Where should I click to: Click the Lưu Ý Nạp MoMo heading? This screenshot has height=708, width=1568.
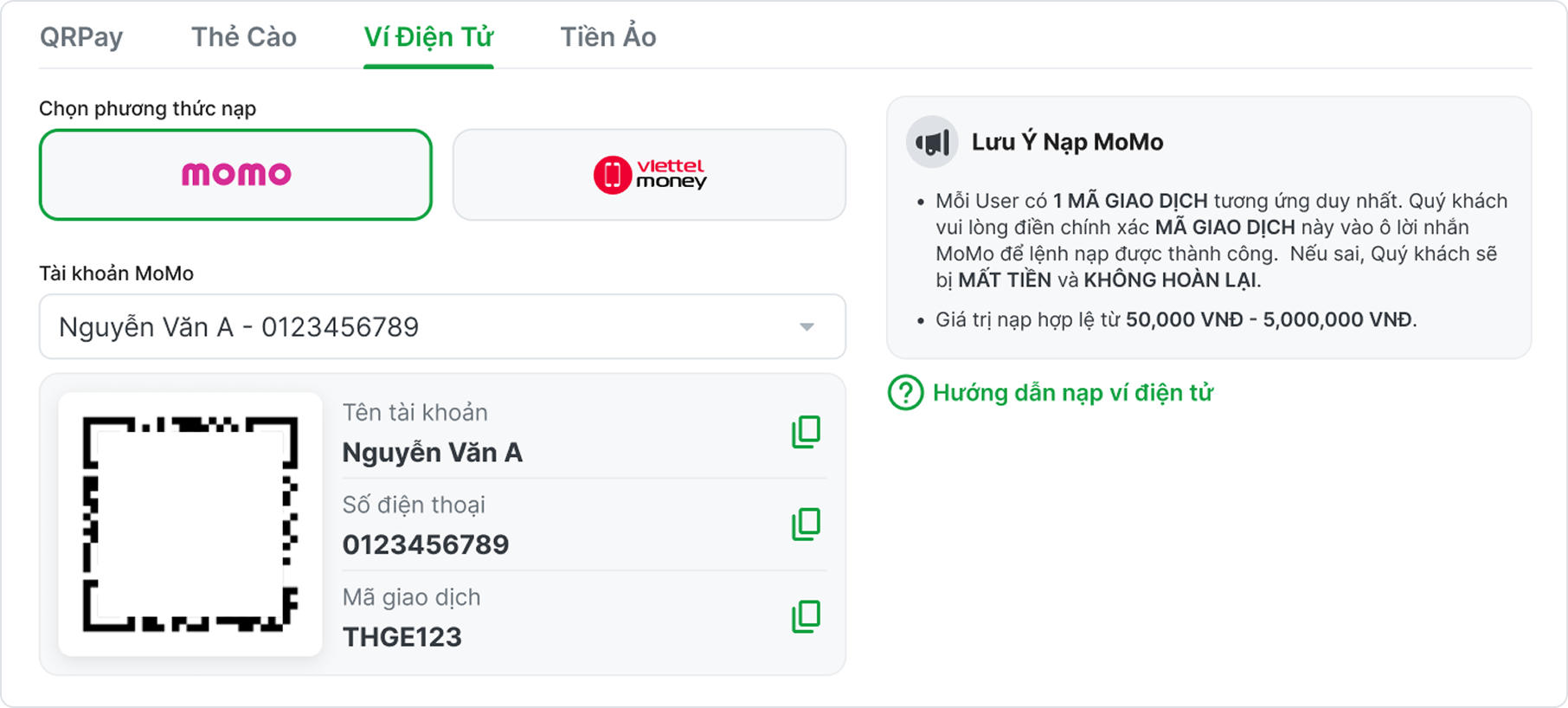1067,142
